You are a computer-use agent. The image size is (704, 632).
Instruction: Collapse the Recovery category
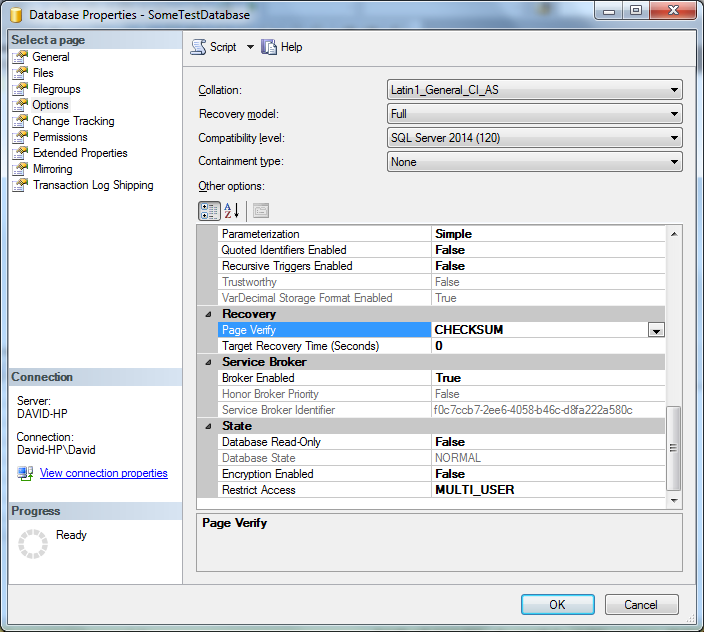tap(208, 314)
